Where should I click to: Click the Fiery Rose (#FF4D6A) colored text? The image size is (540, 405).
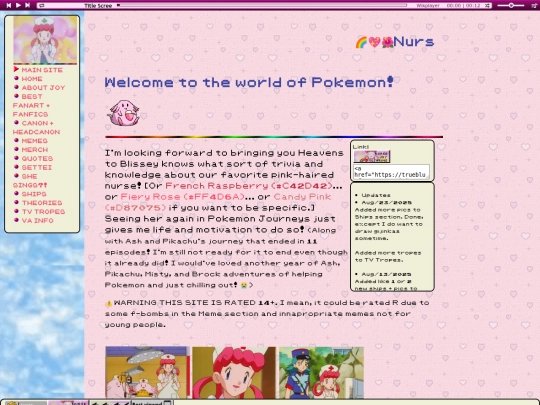tap(182, 197)
